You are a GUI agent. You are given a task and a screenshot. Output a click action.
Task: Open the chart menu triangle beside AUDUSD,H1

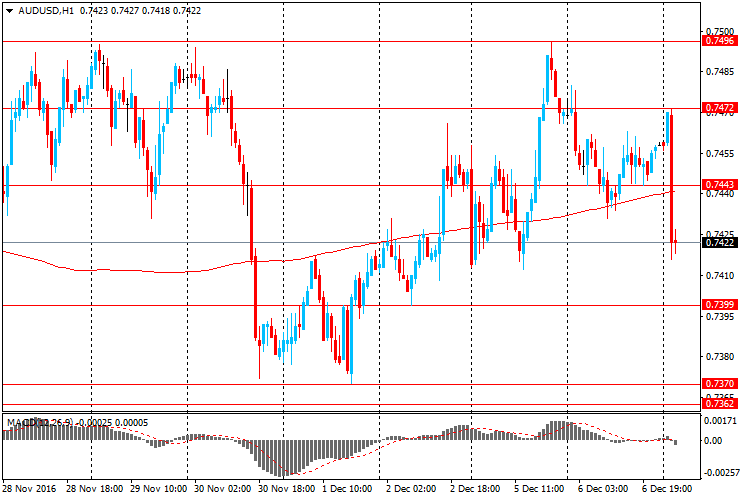pyautogui.click(x=8, y=10)
